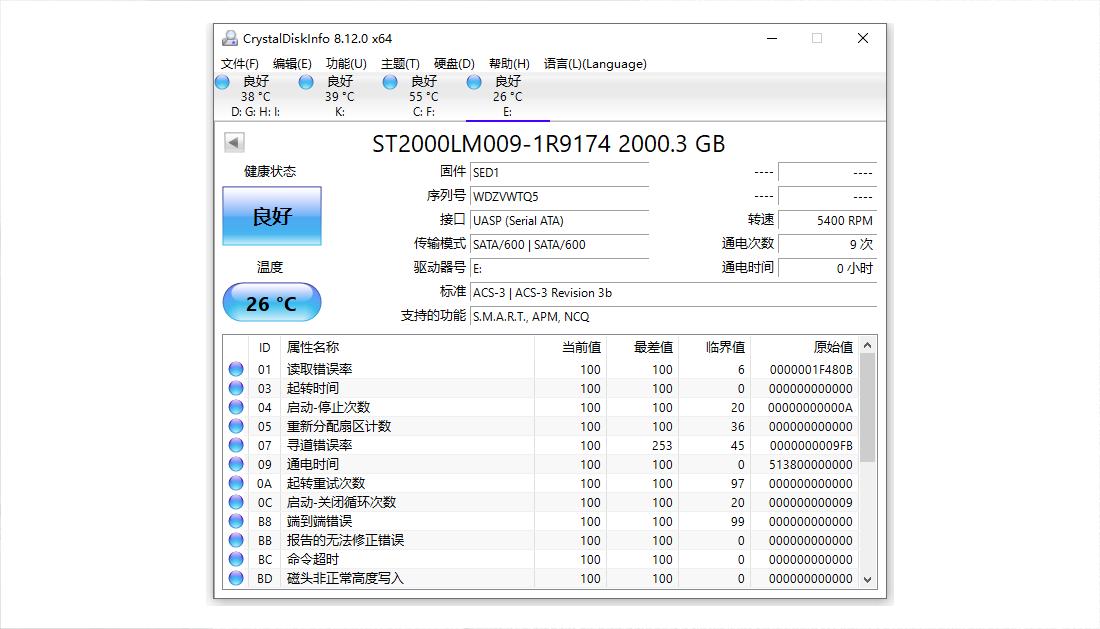Screen dimensions: 1100x629
Task: Click the 26°C temperature button
Action: [x=271, y=302]
